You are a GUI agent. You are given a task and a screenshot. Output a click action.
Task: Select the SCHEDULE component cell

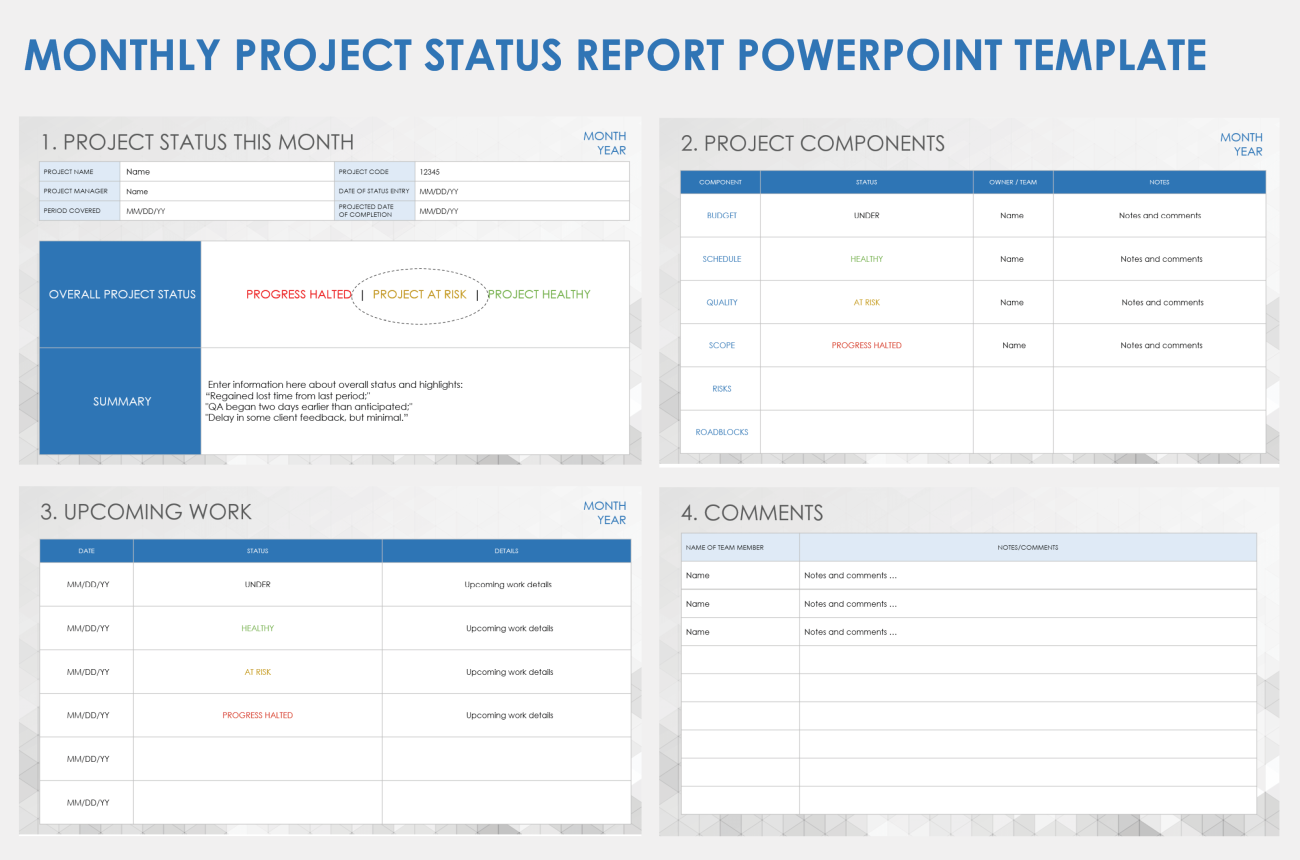coord(721,259)
